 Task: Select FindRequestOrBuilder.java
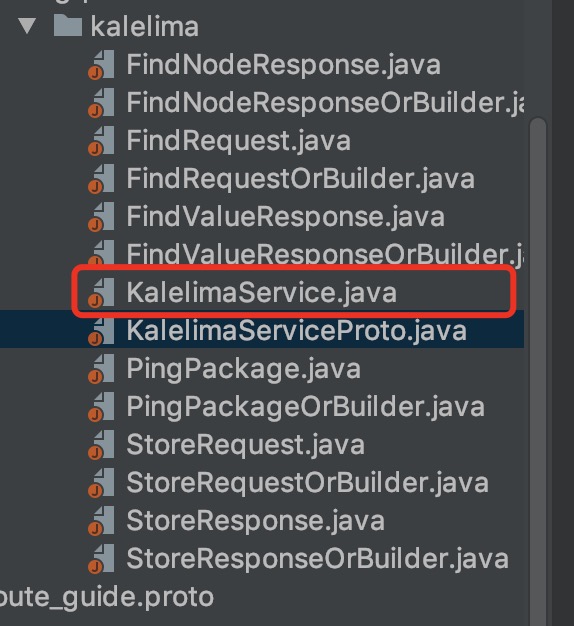[x=301, y=179]
